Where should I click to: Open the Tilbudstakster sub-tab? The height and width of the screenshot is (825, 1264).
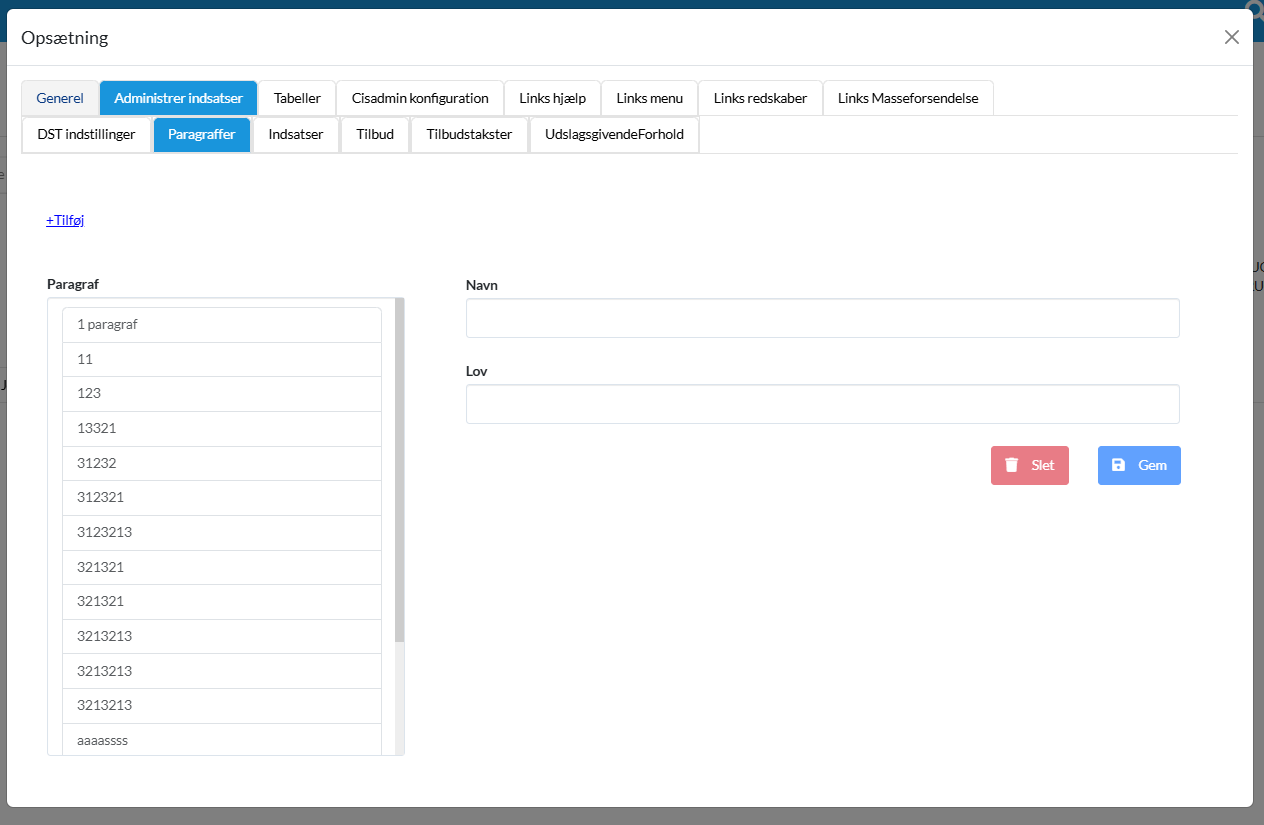coord(469,134)
